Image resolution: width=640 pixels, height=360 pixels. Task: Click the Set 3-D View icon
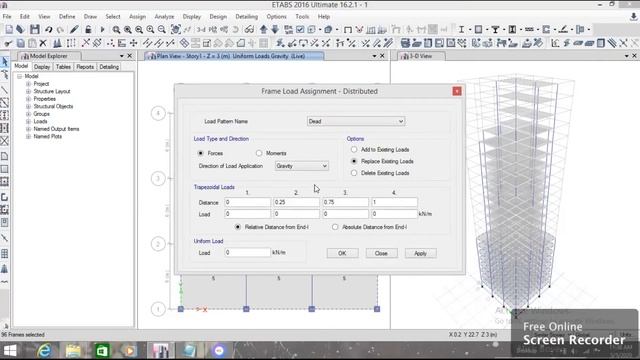click(201, 29)
